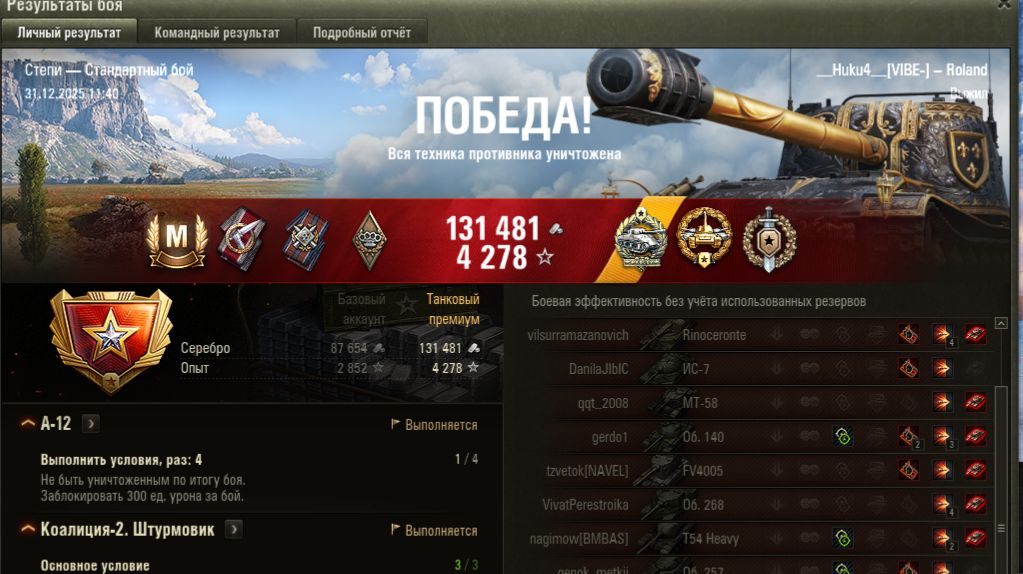The image size is (1023, 574).
Task: Collapse the A-12 mission section
Action: click(28, 423)
